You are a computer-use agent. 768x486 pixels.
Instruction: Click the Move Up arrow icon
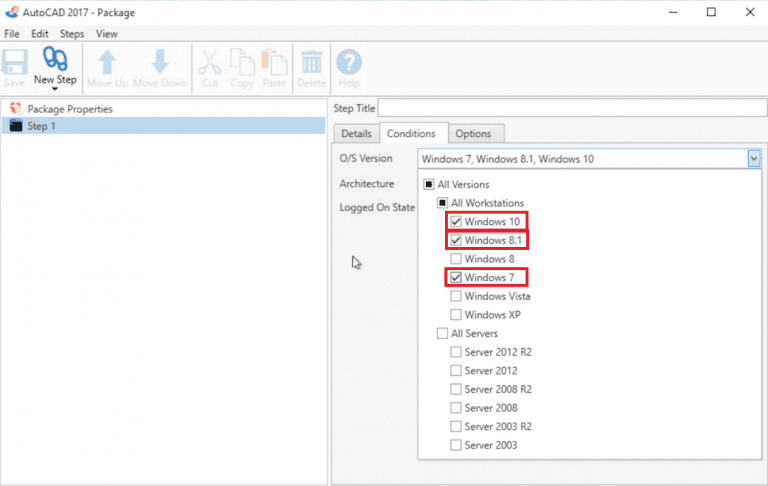tap(107, 62)
